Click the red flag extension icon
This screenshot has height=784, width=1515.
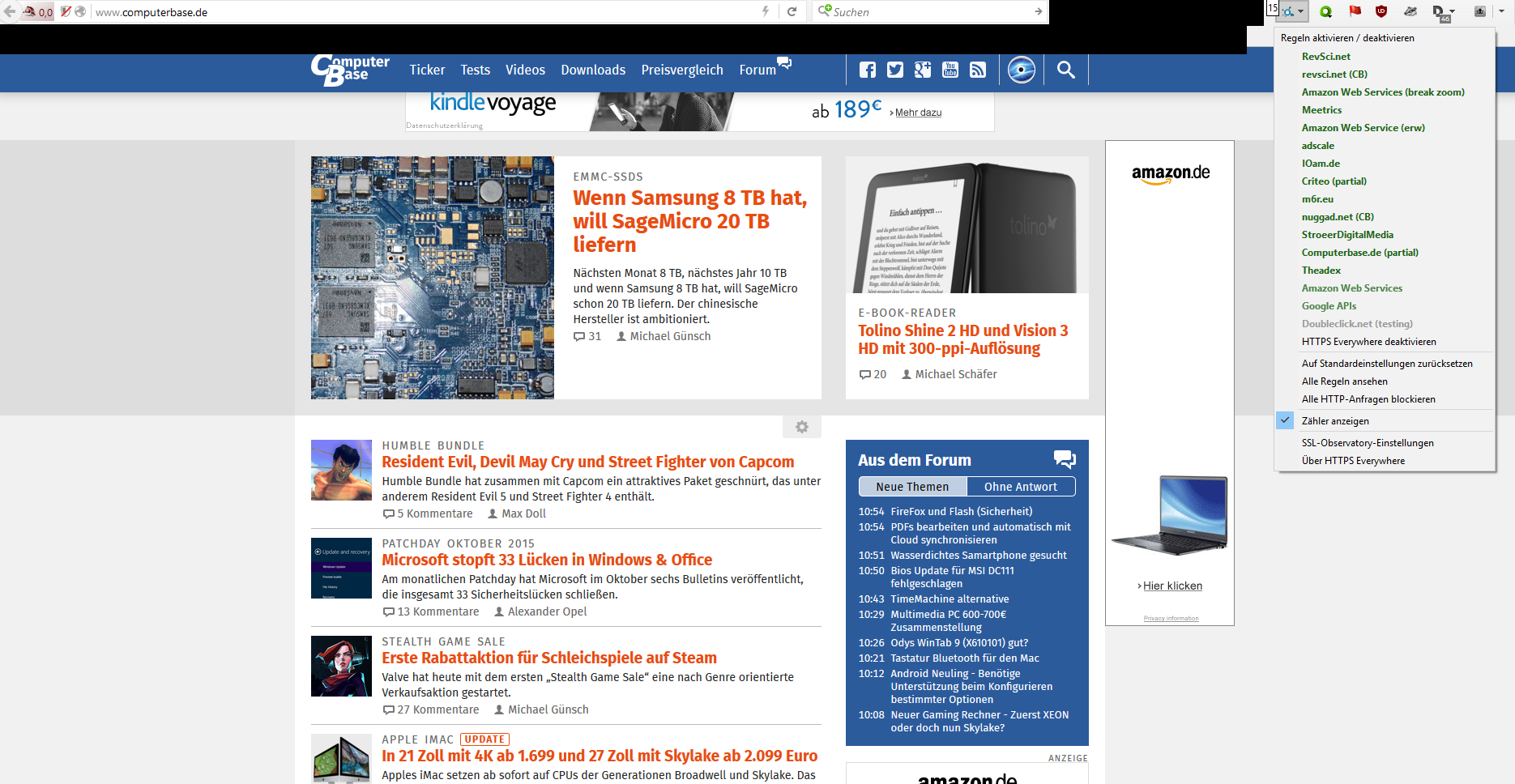(1355, 11)
